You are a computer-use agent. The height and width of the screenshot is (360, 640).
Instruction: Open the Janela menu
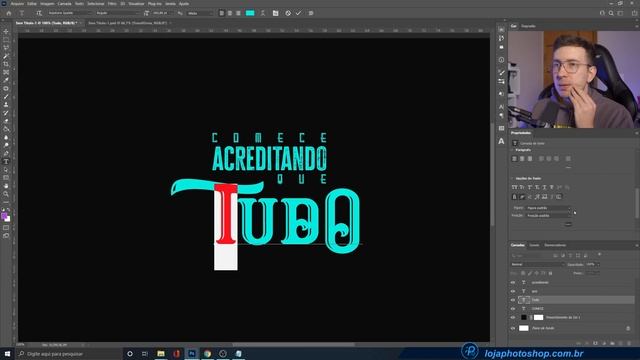(170, 4)
